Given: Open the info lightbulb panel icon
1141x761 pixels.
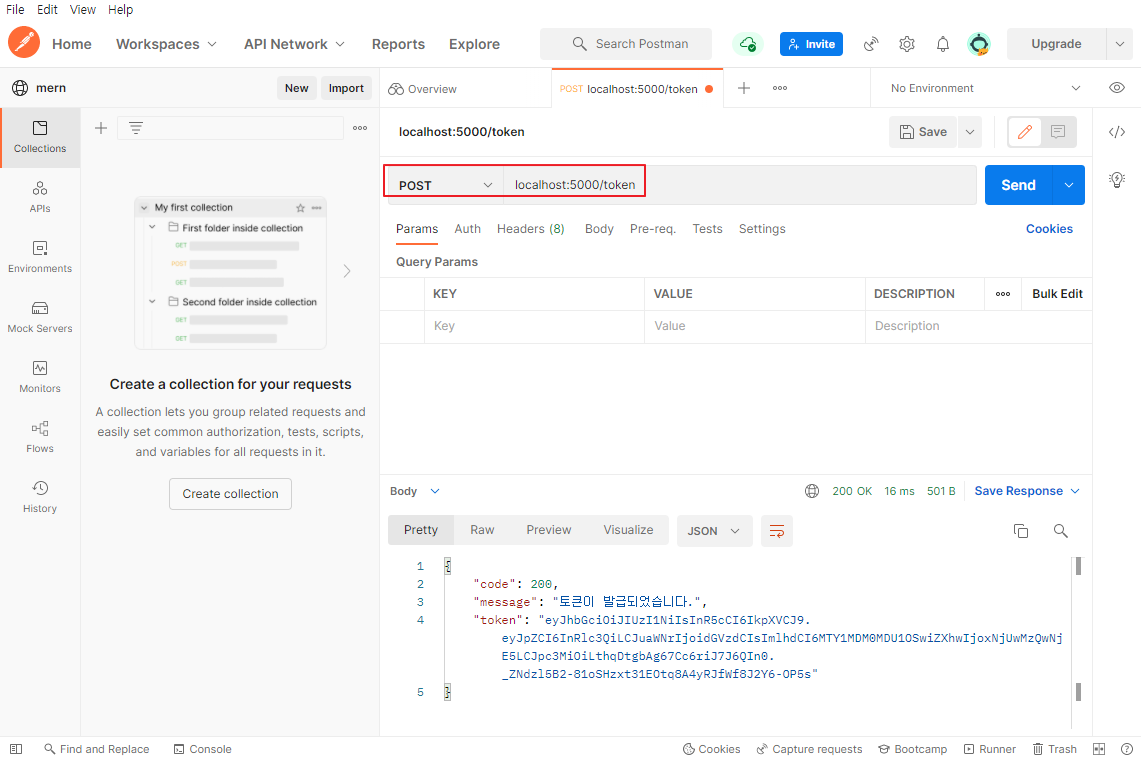Looking at the screenshot, I should (x=1117, y=179).
